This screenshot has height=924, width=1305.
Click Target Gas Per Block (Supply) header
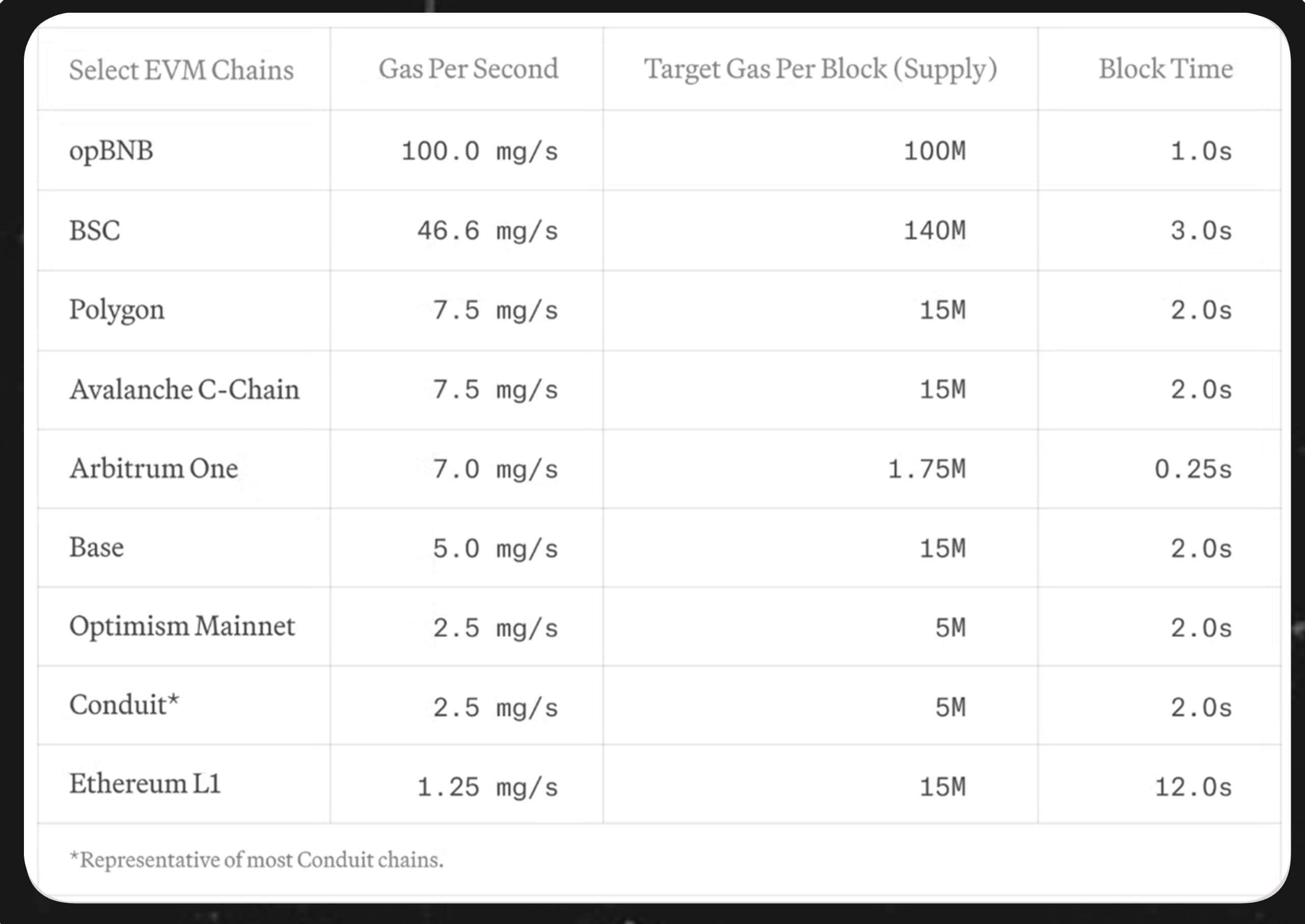click(x=820, y=69)
